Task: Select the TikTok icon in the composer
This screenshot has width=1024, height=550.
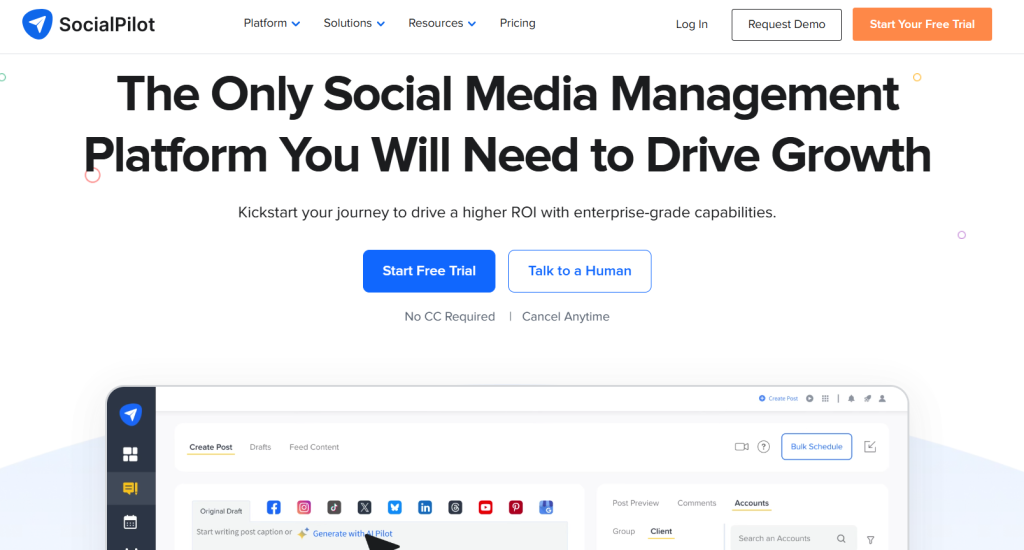Action: coord(334,508)
